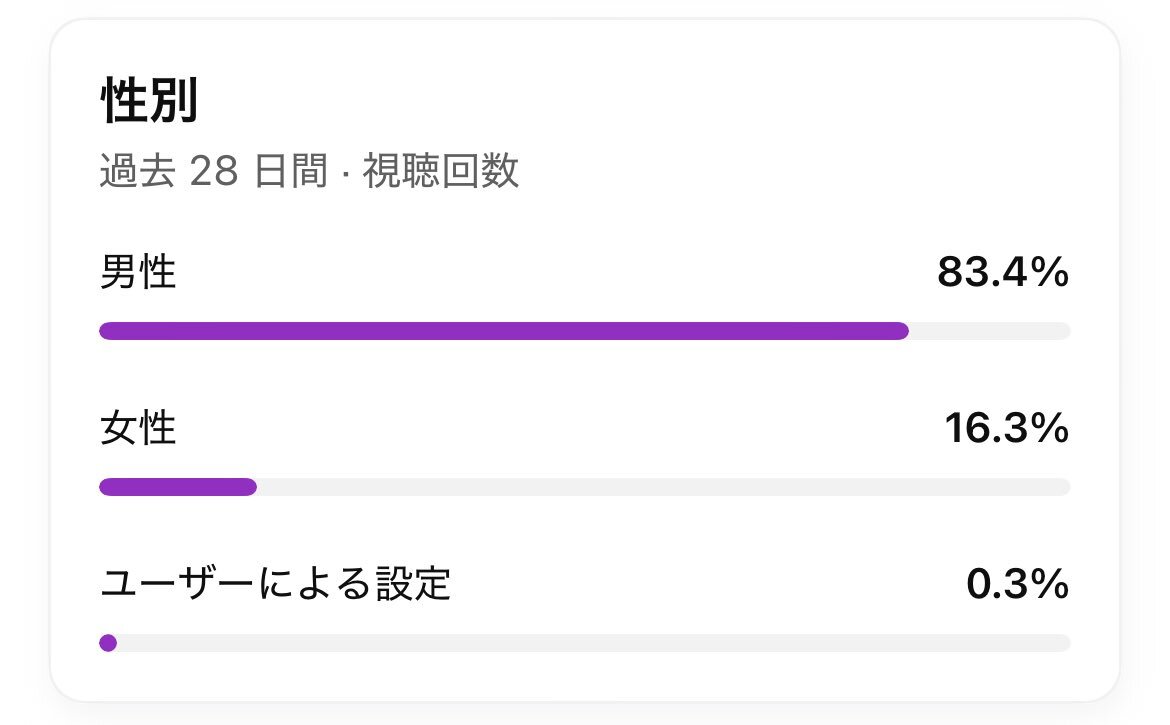Click the 設定 word in the last row label

coord(413,583)
